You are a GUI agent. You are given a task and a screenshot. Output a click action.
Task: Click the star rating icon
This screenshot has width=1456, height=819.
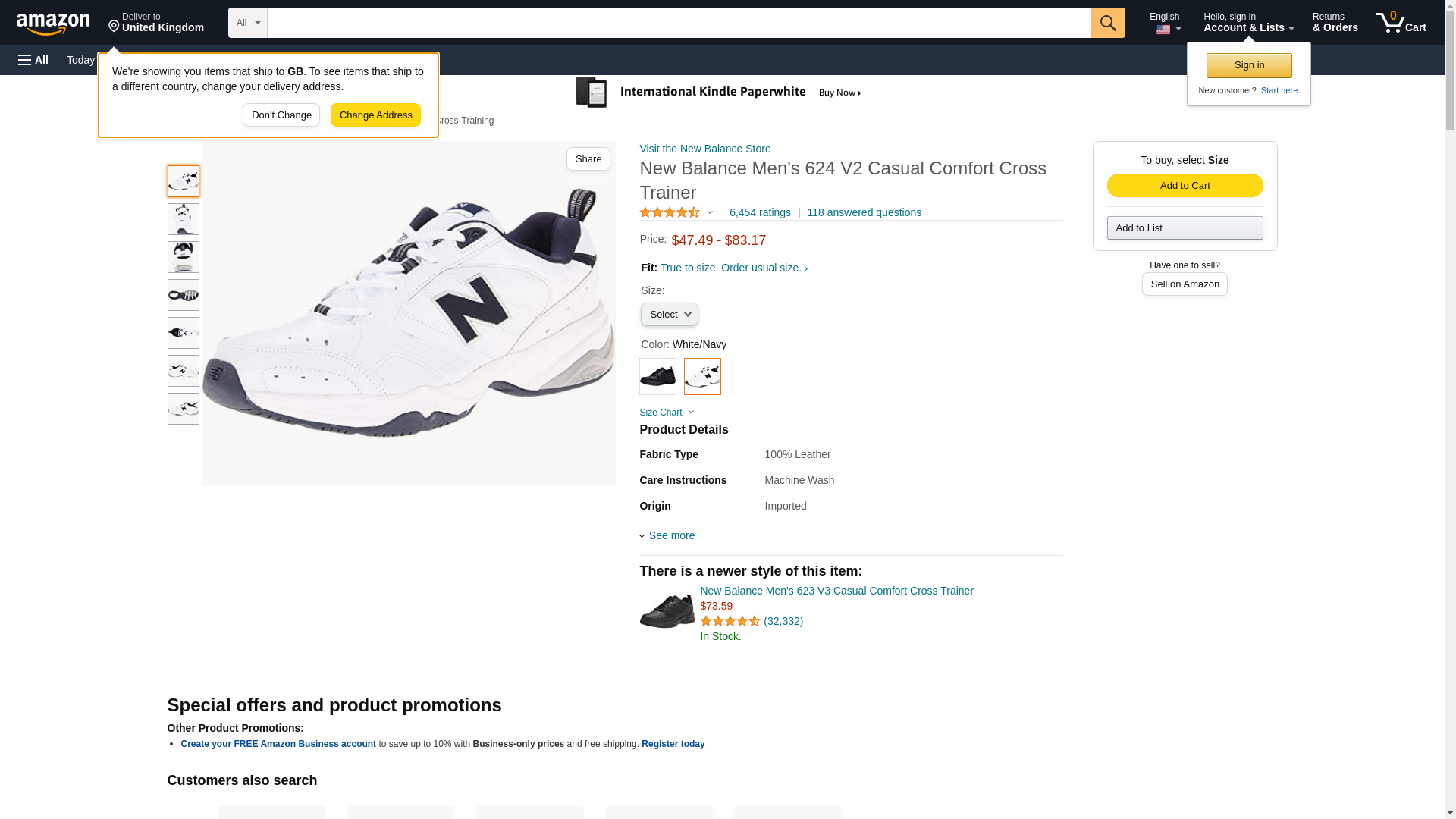click(x=670, y=213)
